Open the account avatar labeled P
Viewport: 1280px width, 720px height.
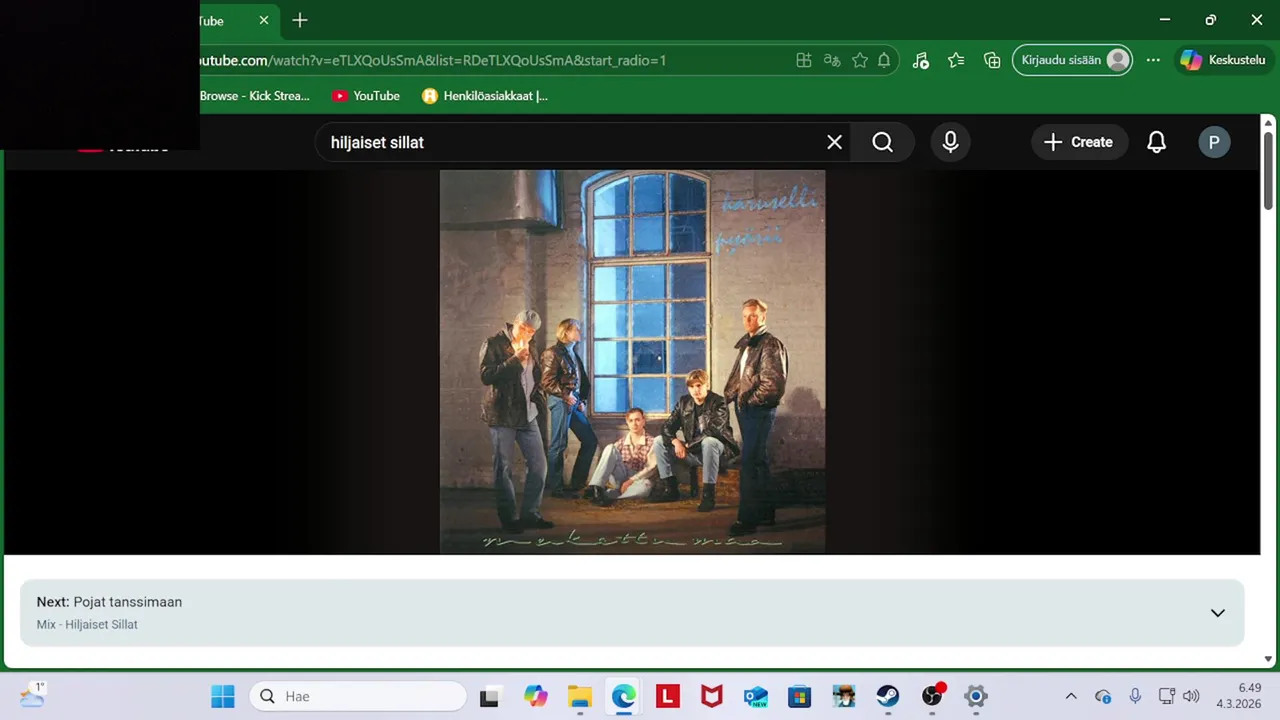pos(1214,142)
